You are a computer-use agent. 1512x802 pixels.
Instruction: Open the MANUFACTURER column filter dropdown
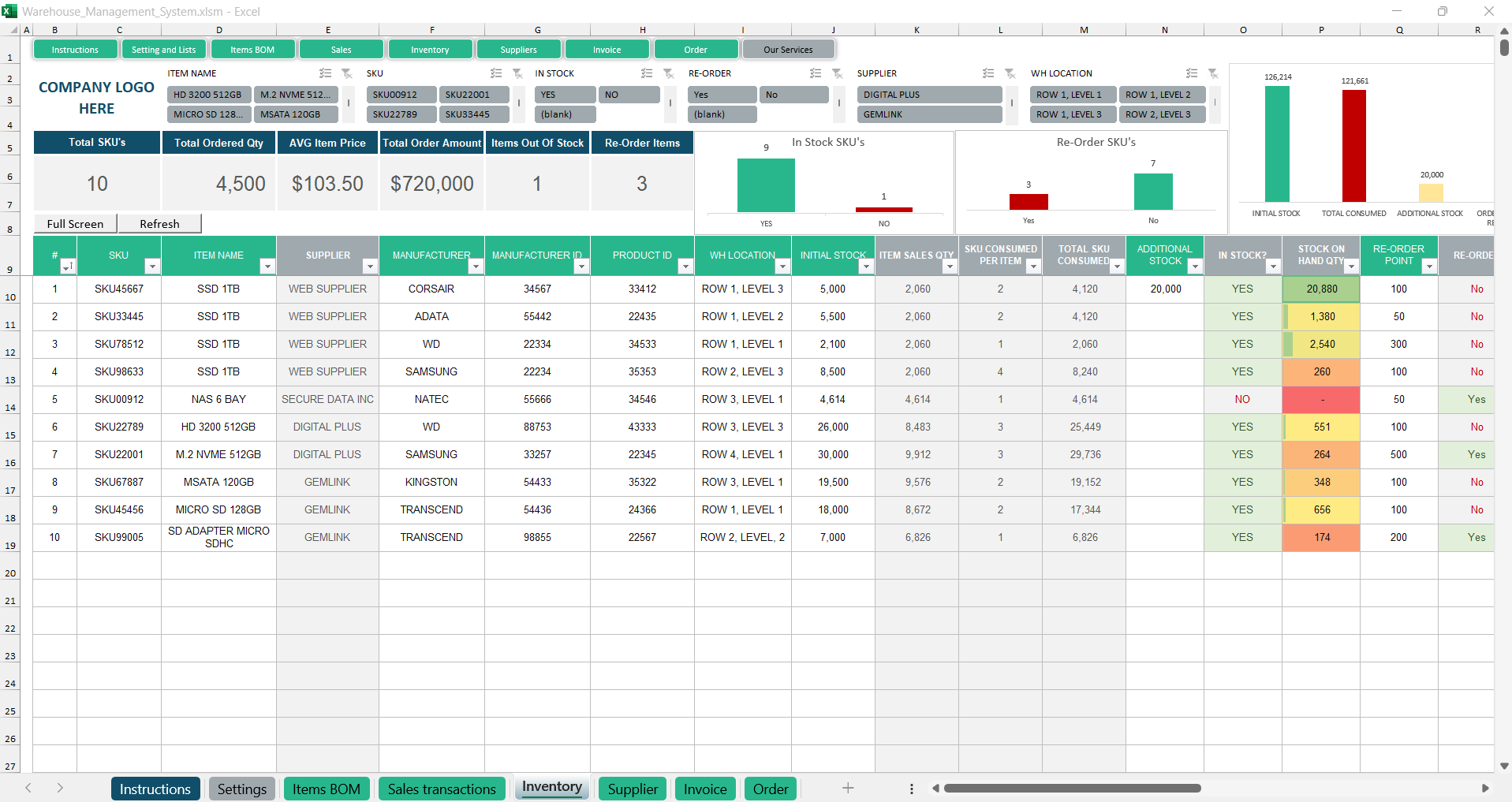click(476, 267)
